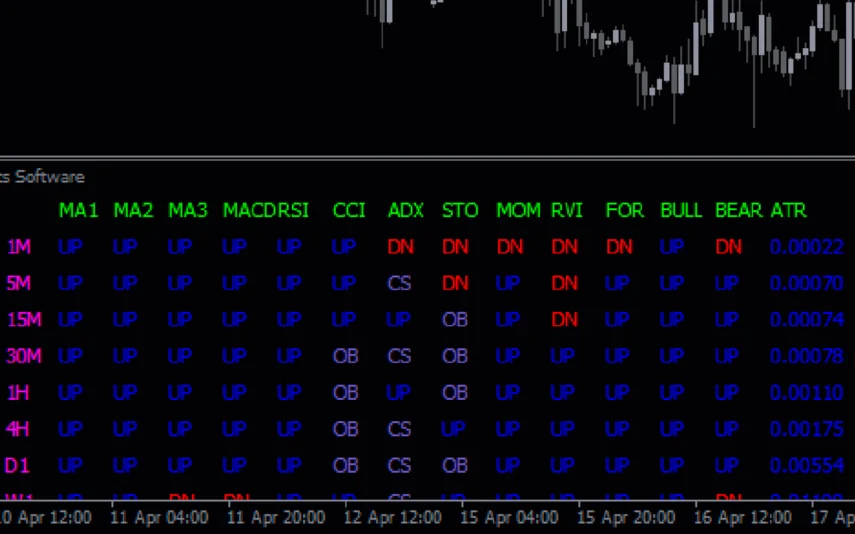Click the OB value under STO for 15M
This screenshot has height=534, width=855.
(455, 320)
